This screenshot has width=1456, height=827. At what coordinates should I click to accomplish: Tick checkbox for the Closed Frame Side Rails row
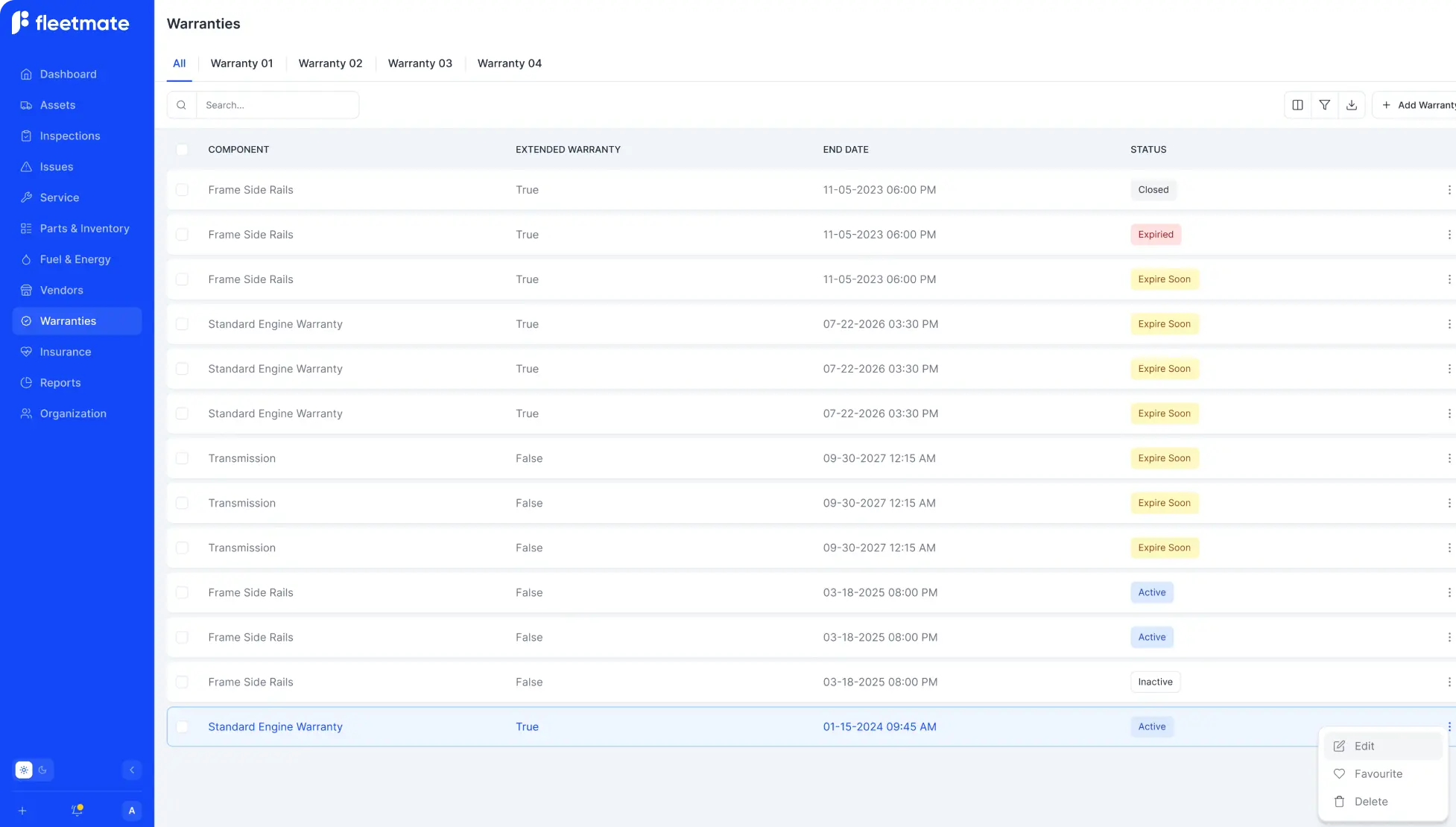[x=182, y=190]
